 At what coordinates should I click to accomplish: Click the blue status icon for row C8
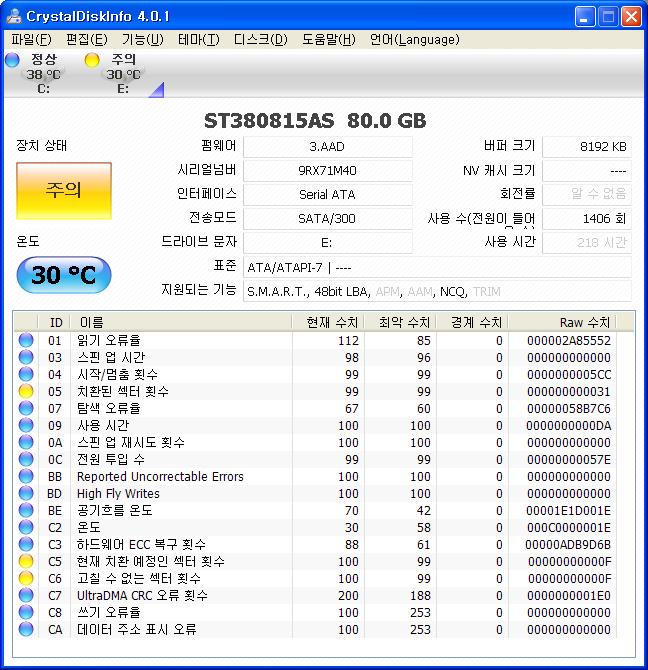(x=26, y=612)
